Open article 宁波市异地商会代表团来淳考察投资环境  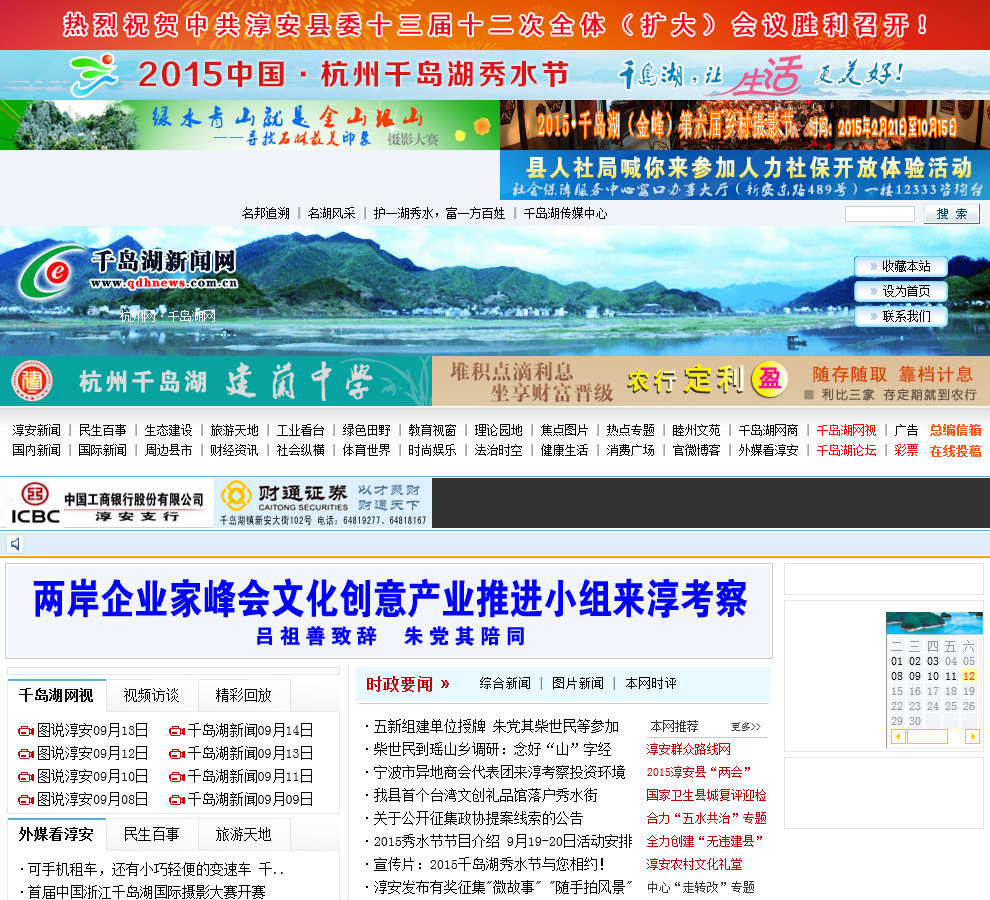point(499,772)
